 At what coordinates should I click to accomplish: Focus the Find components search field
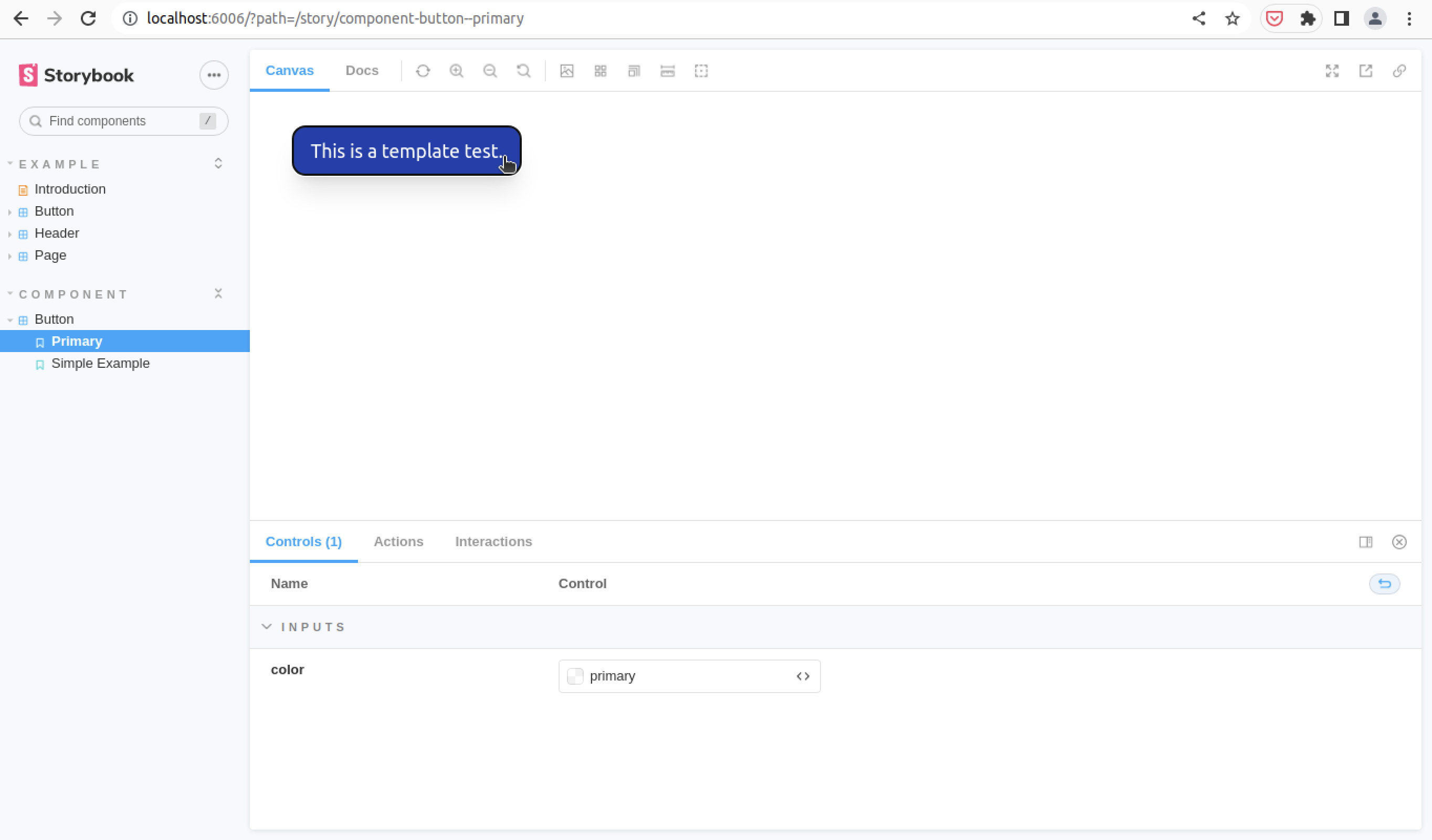[x=123, y=121]
